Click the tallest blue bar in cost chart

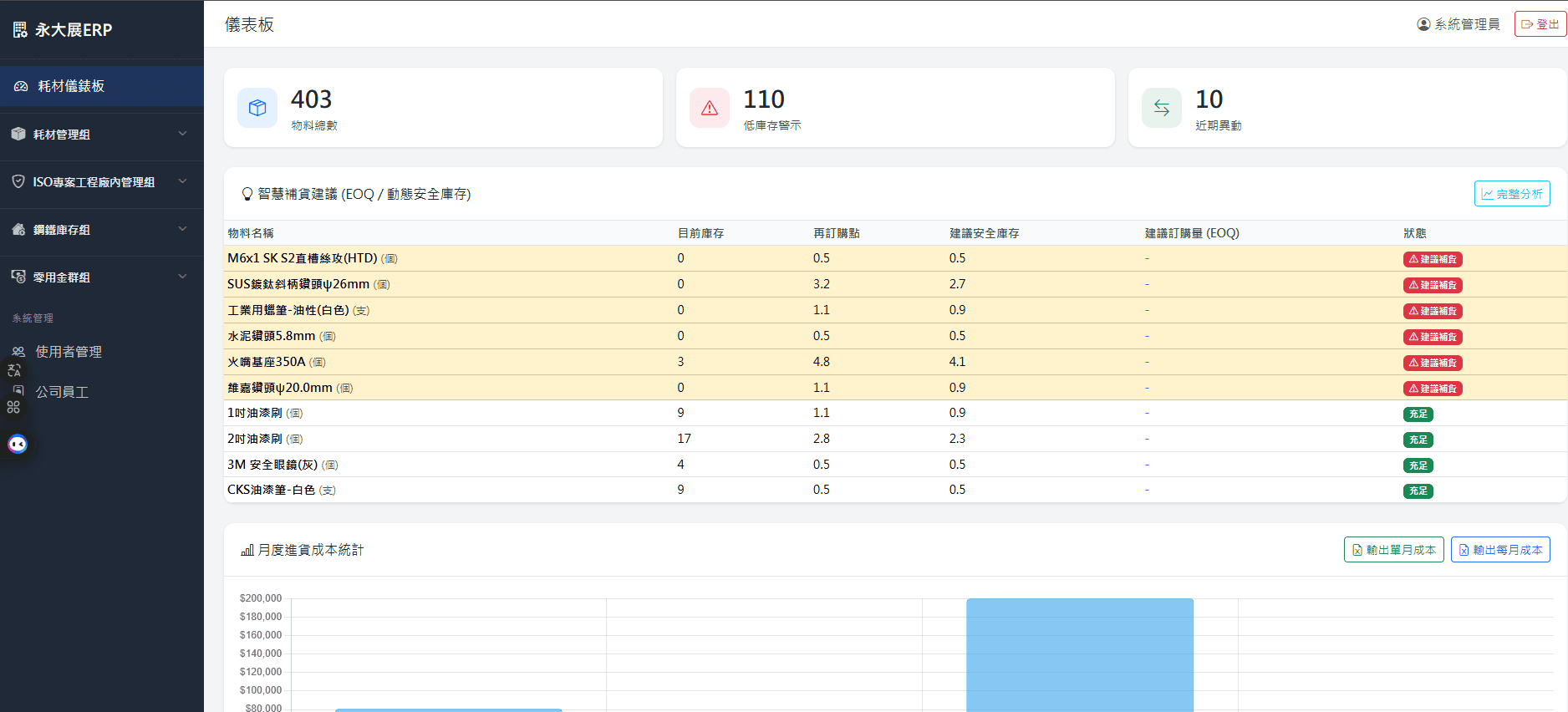(x=1080, y=655)
